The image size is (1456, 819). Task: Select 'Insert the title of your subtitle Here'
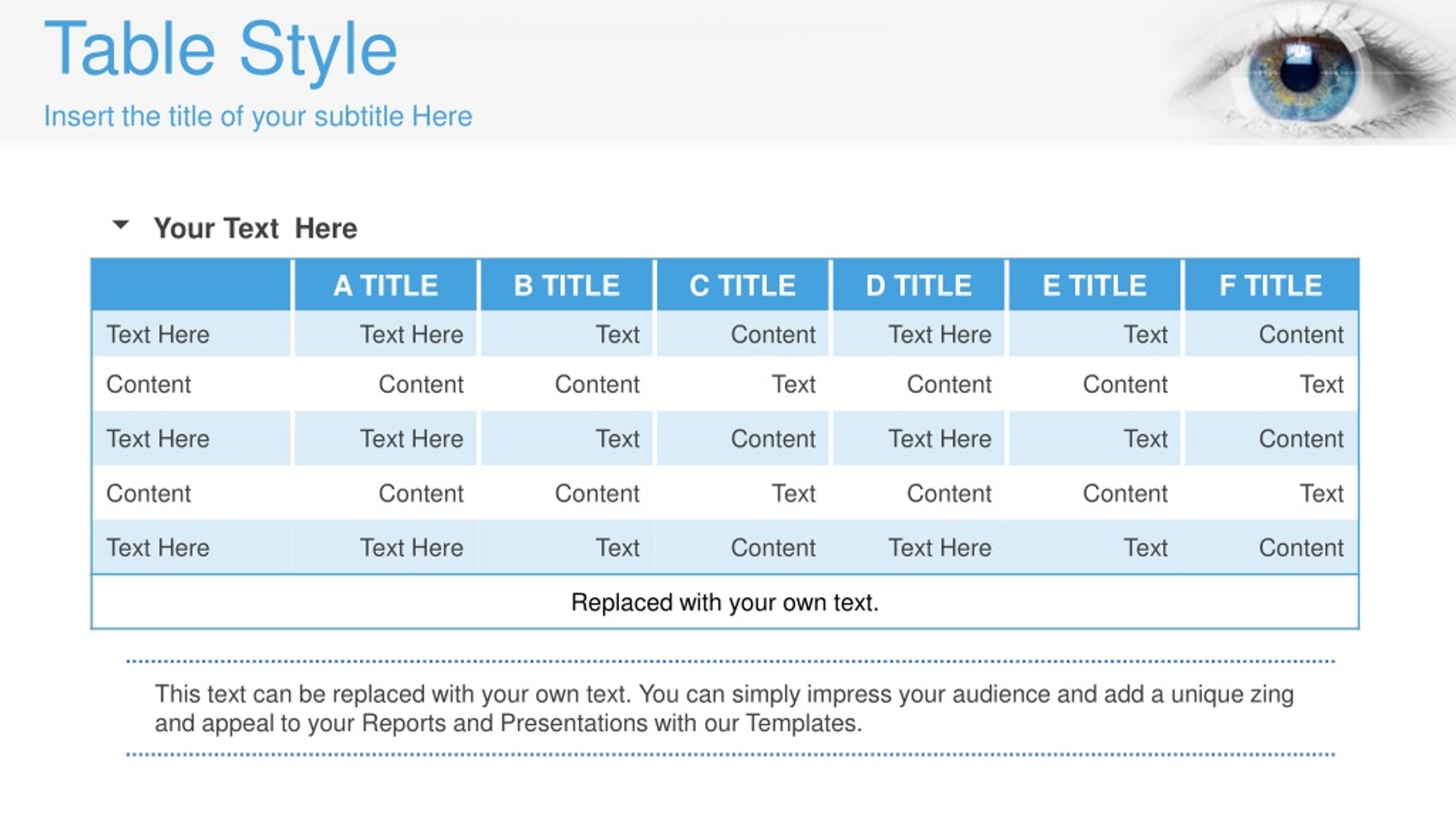click(x=258, y=116)
